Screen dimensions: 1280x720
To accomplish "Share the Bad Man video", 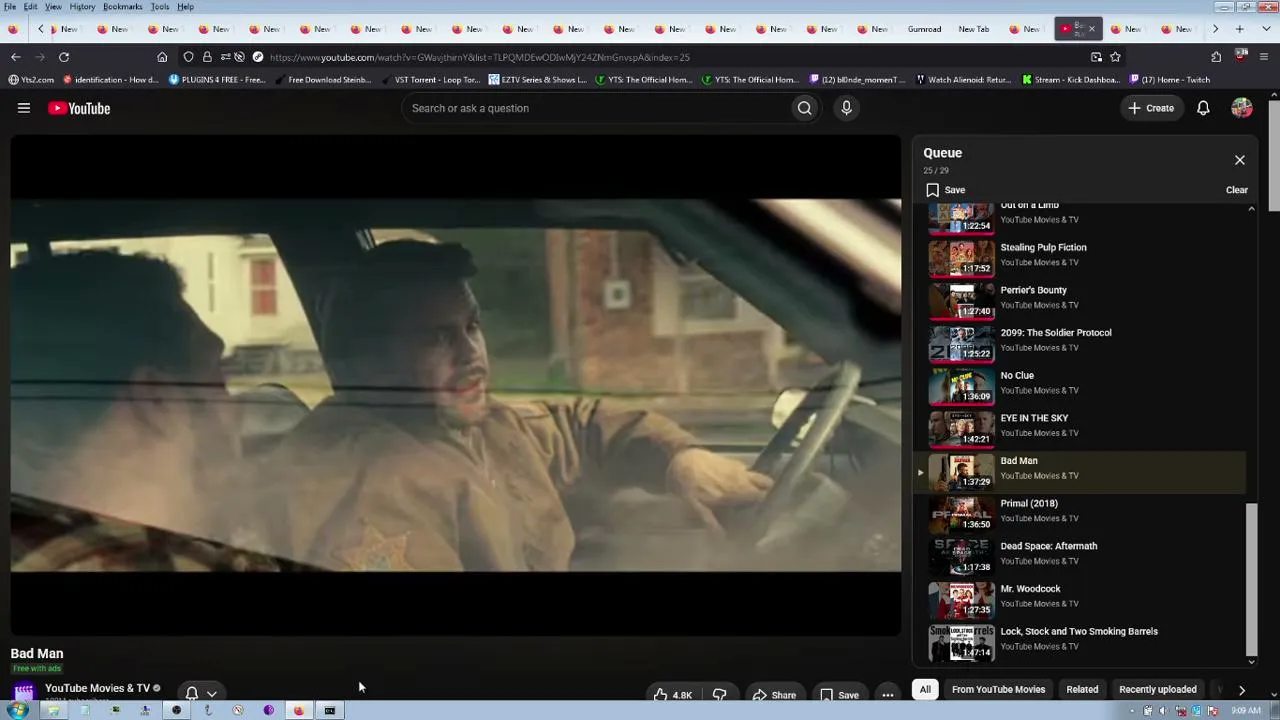I will click(774, 695).
